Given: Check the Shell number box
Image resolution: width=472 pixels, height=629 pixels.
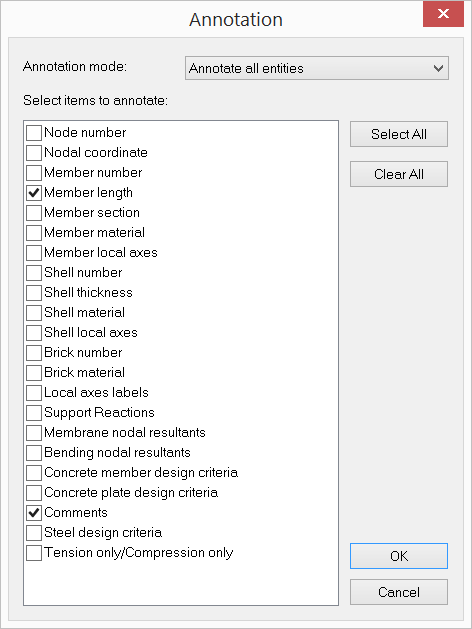Looking at the screenshot, I should pos(34,273).
